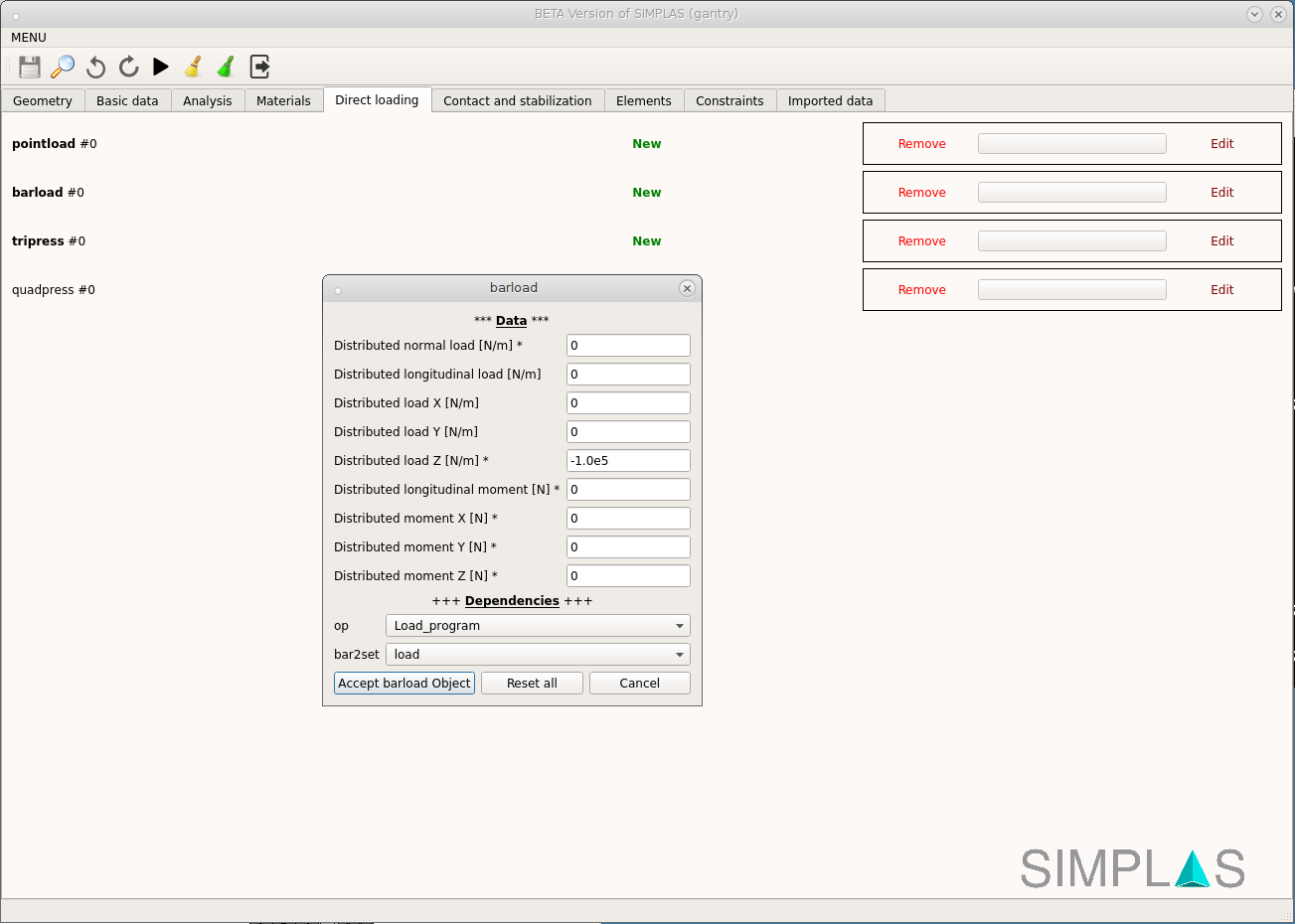Viewport: 1295px width, 924px height.
Task: Open the MENU menu
Action: (29, 38)
